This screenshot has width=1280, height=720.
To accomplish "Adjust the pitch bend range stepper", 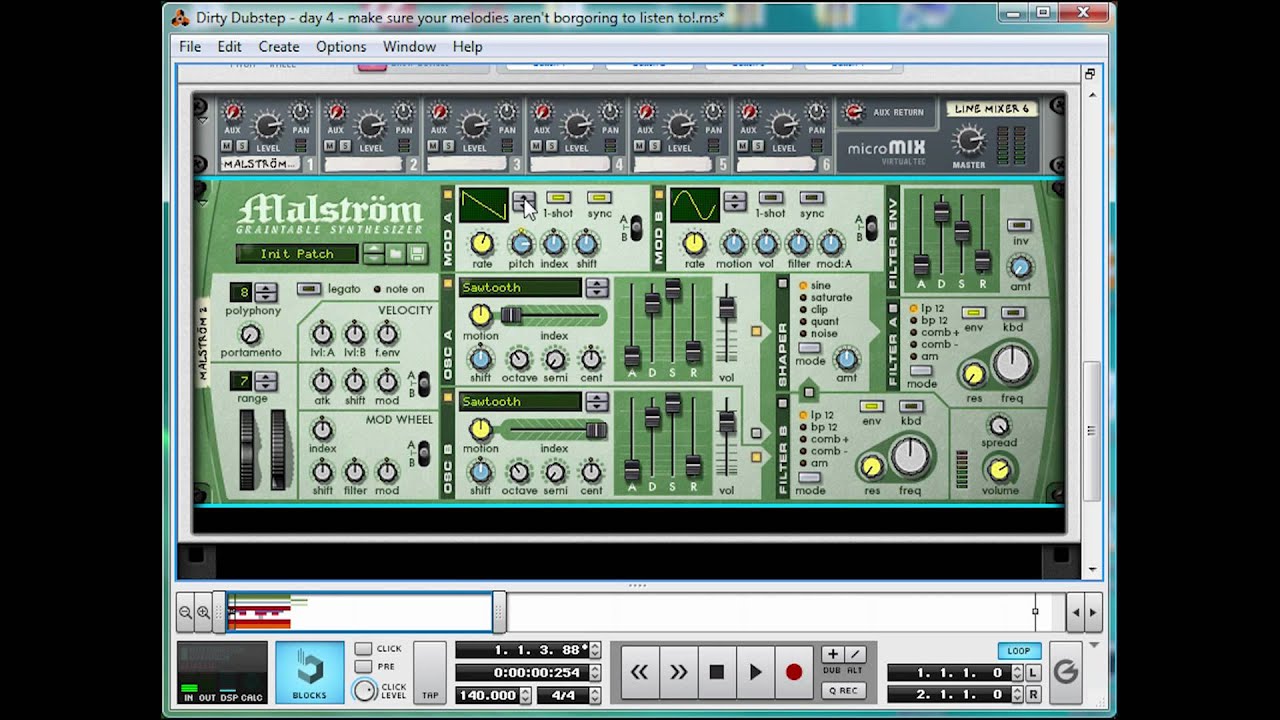I will 265,381.
